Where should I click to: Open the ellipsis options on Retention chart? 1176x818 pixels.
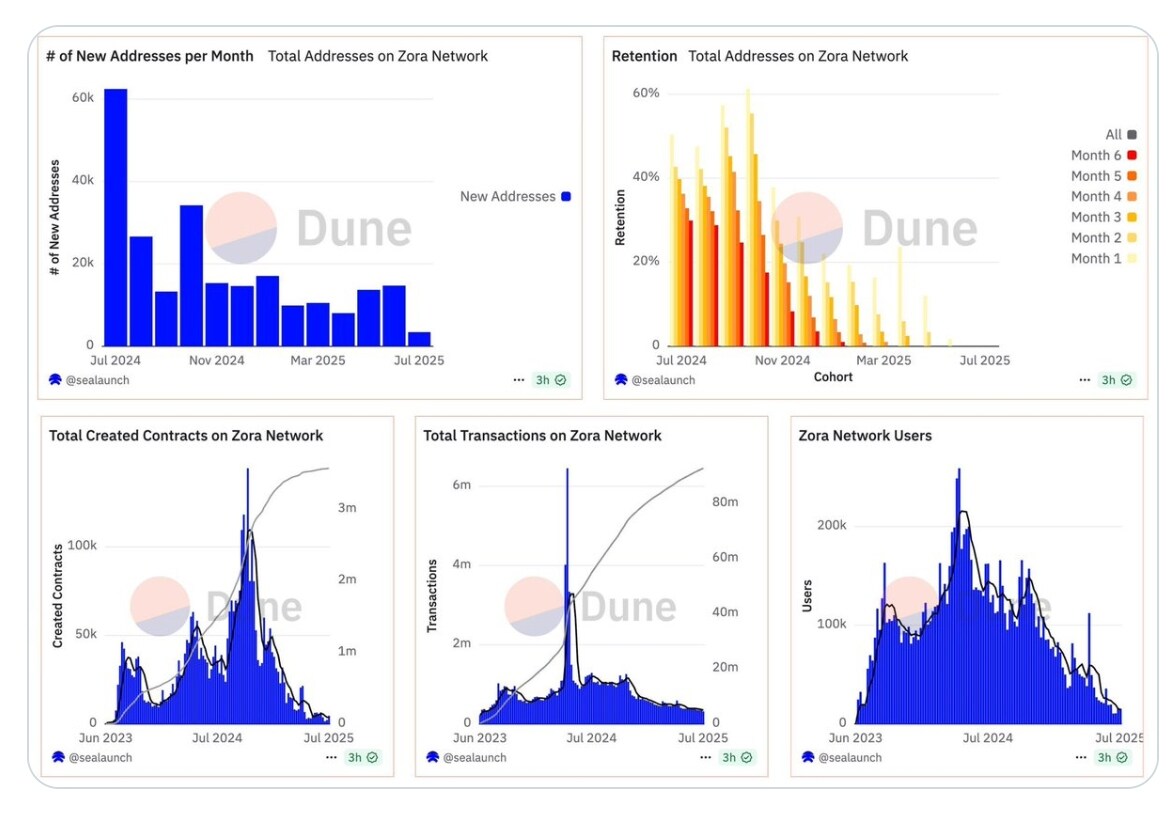click(1084, 380)
